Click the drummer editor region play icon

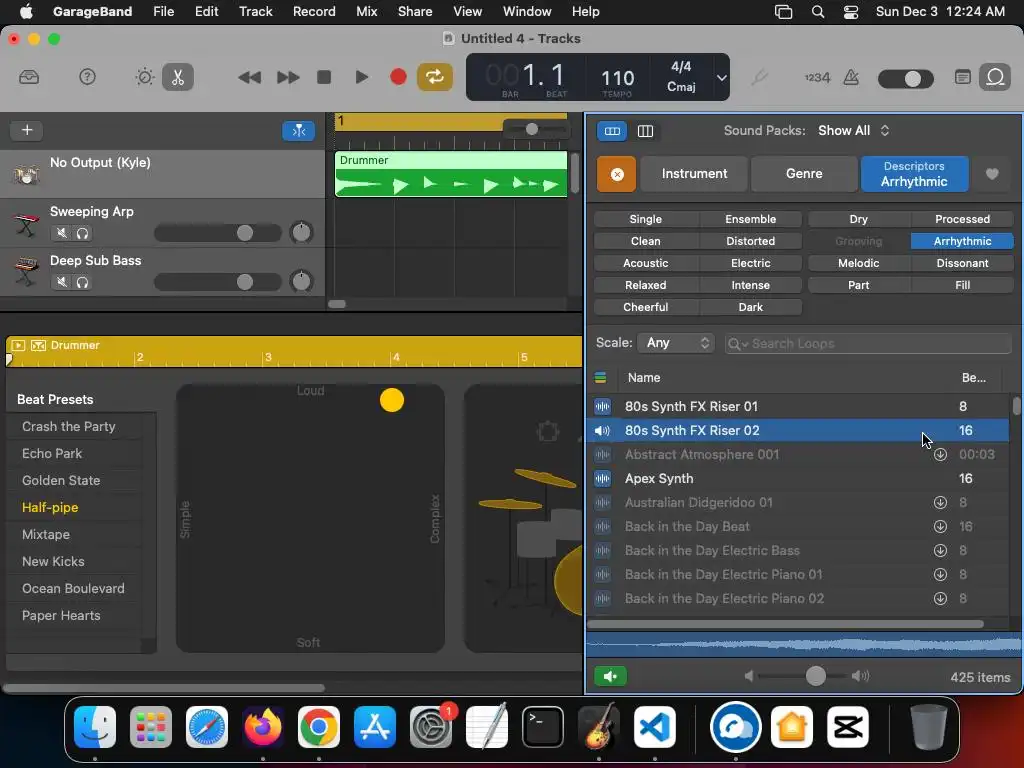click(x=18, y=345)
